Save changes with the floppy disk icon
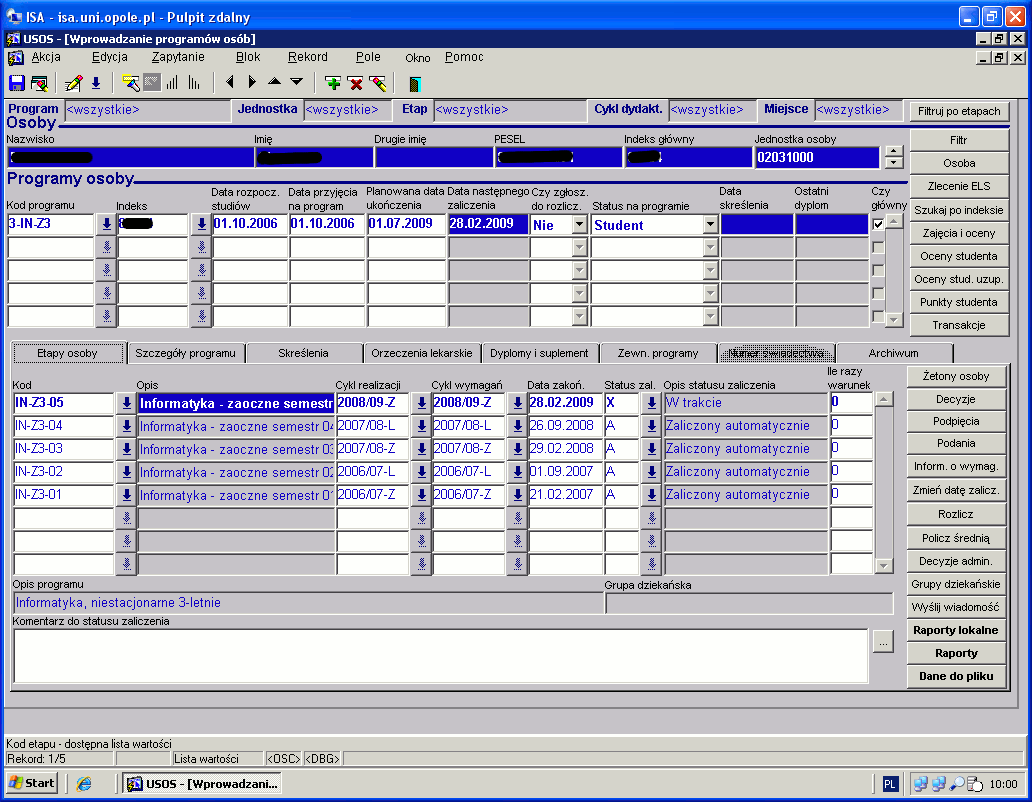 (x=16, y=83)
